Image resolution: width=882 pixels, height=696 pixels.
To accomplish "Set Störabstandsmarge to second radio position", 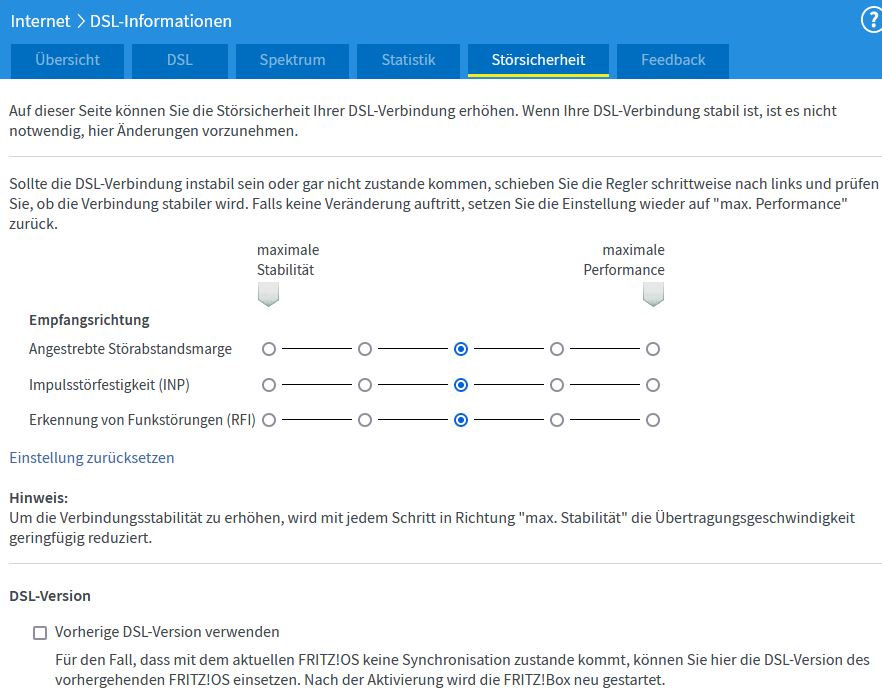I will click(x=365, y=349).
